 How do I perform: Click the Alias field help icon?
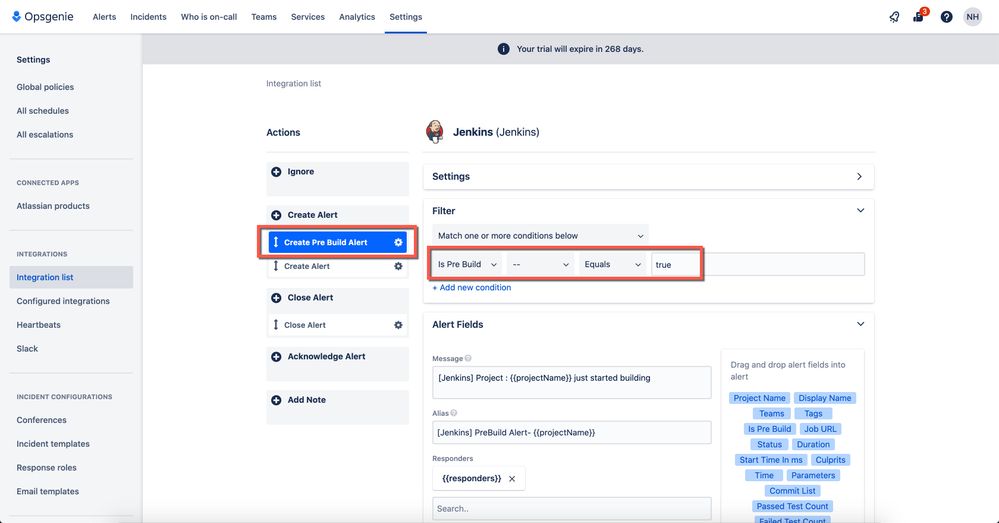454,413
